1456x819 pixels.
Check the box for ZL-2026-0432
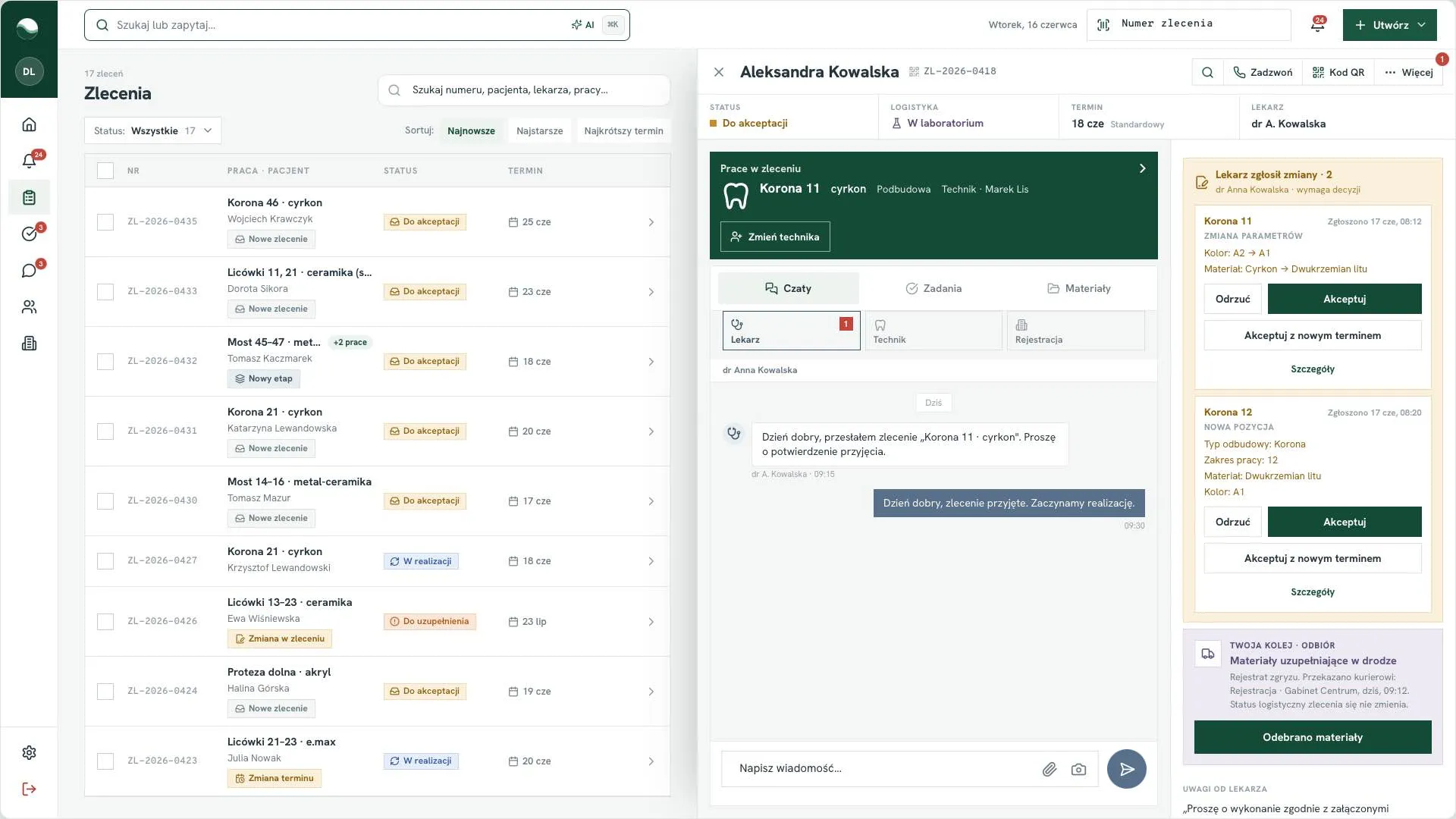tap(105, 362)
